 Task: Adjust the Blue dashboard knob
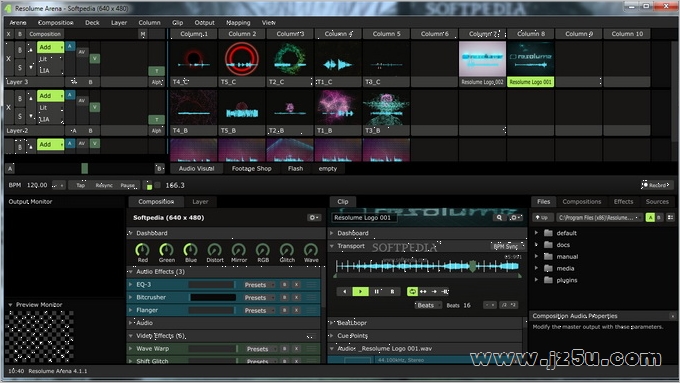190,250
